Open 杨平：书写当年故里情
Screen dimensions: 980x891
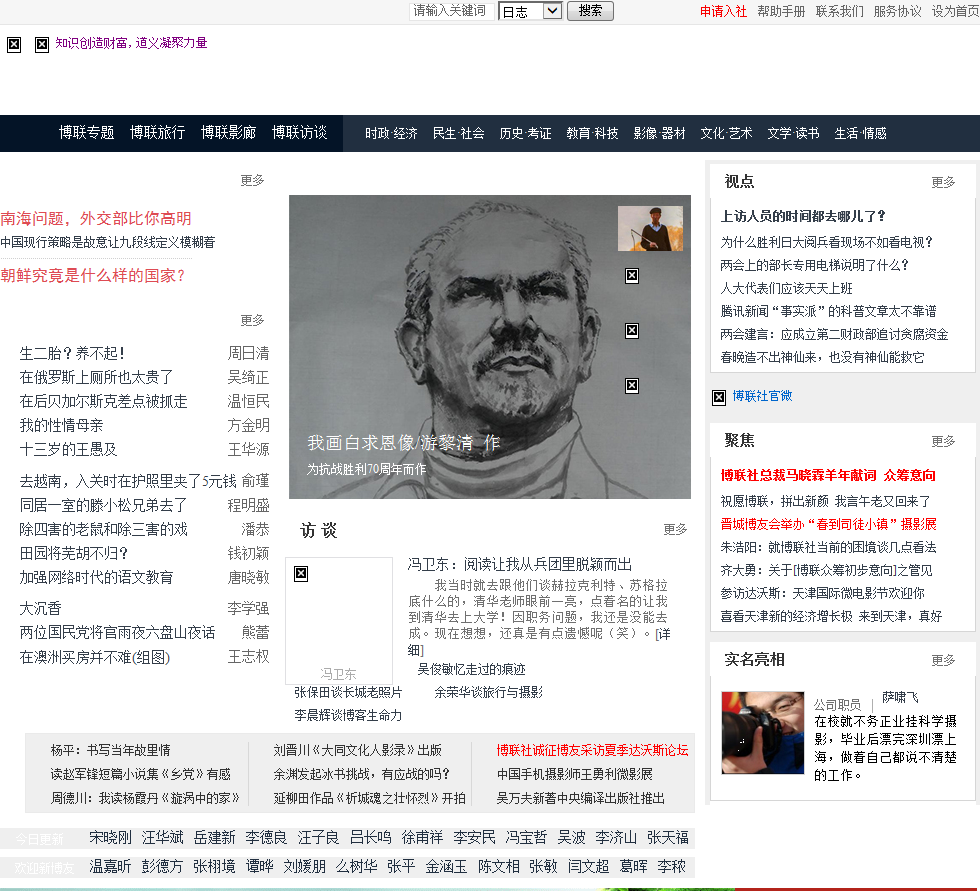pos(111,750)
